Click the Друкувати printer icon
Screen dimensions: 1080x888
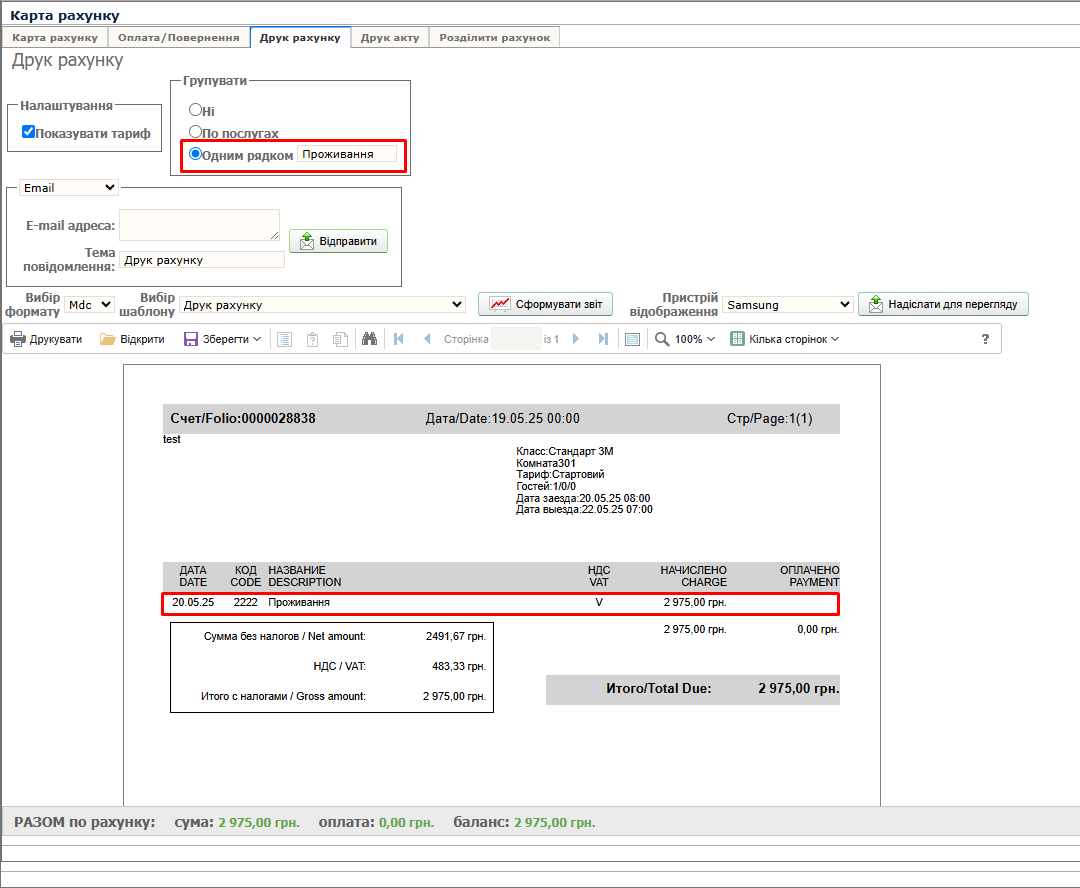[x=18, y=339]
